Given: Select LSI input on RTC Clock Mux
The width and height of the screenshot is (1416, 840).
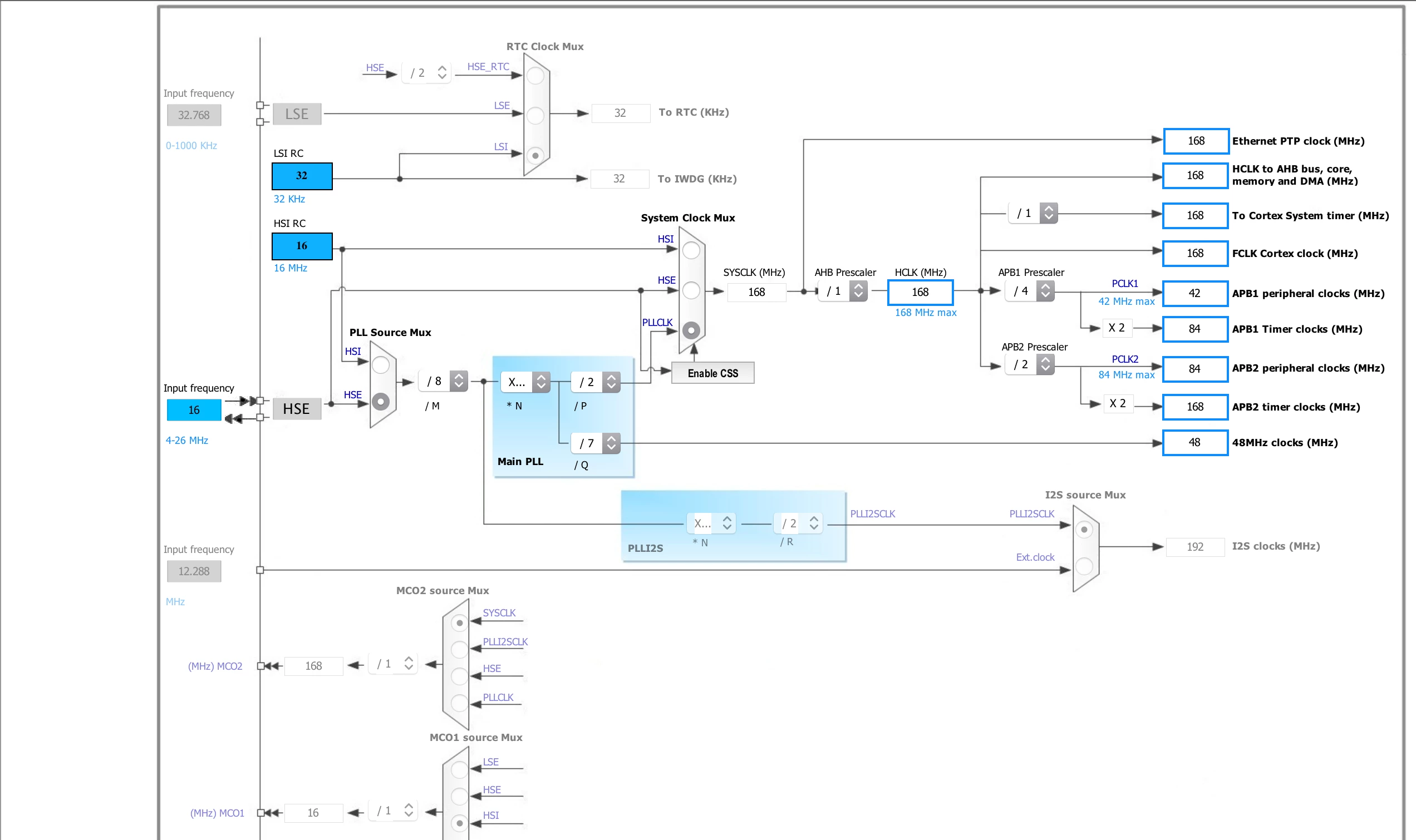Looking at the screenshot, I should 535,156.
